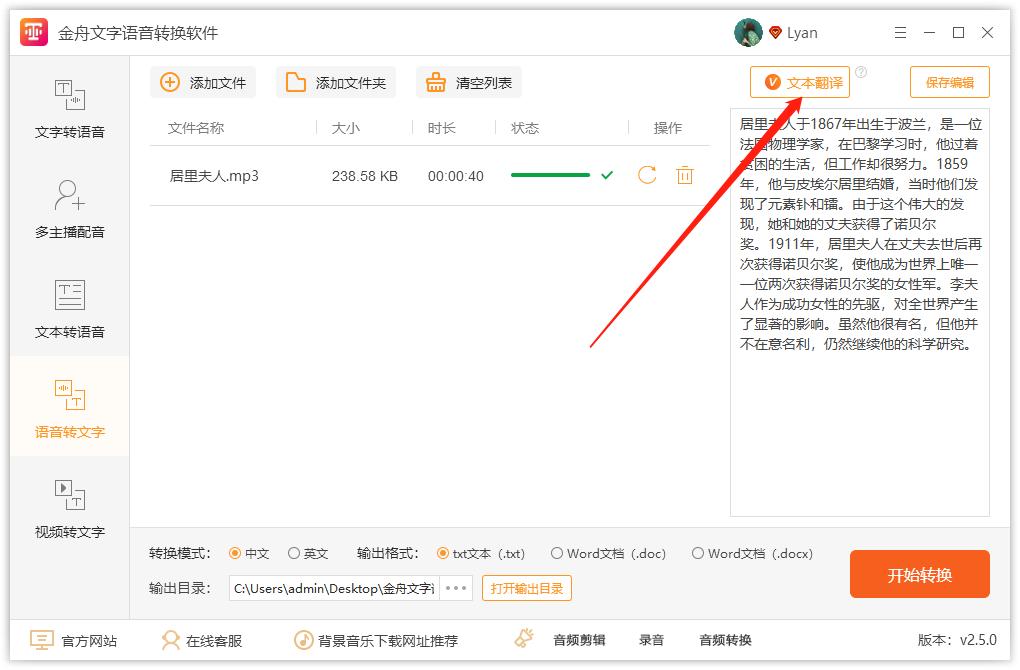This screenshot has height=670, width=1020.
Task: Click the green conversion progress bar
Action: 551,174
